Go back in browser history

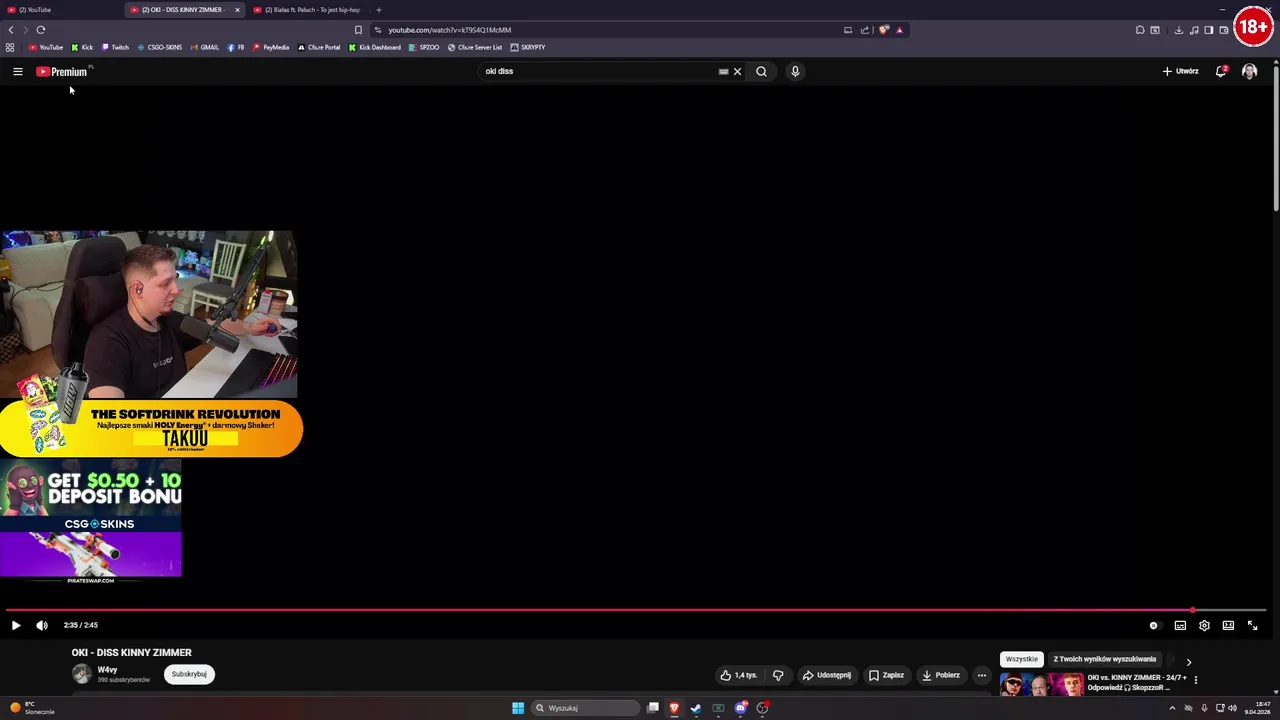11,30
